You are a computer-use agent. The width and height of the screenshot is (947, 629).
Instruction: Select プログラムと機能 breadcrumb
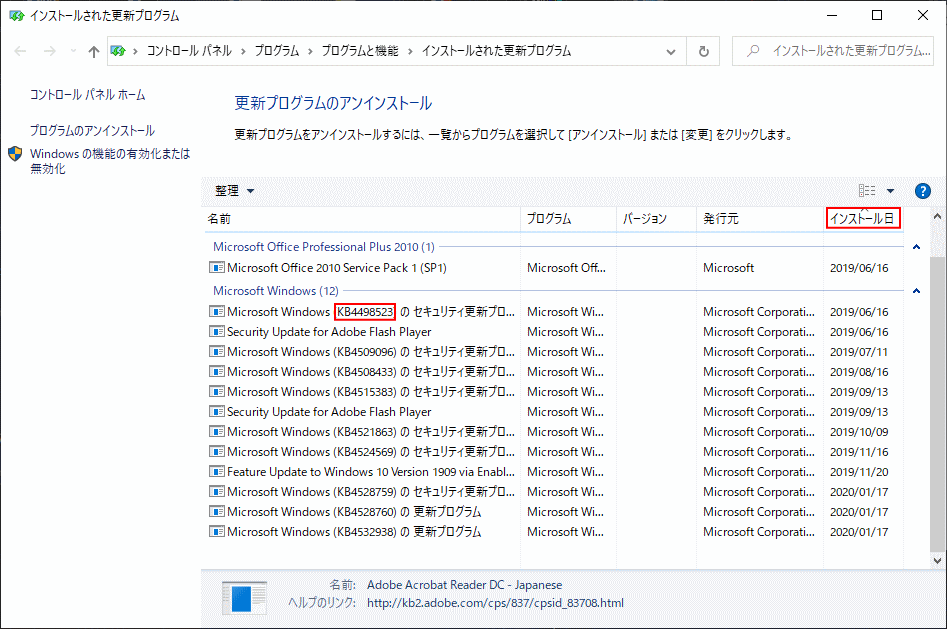[x=360, y=51]
